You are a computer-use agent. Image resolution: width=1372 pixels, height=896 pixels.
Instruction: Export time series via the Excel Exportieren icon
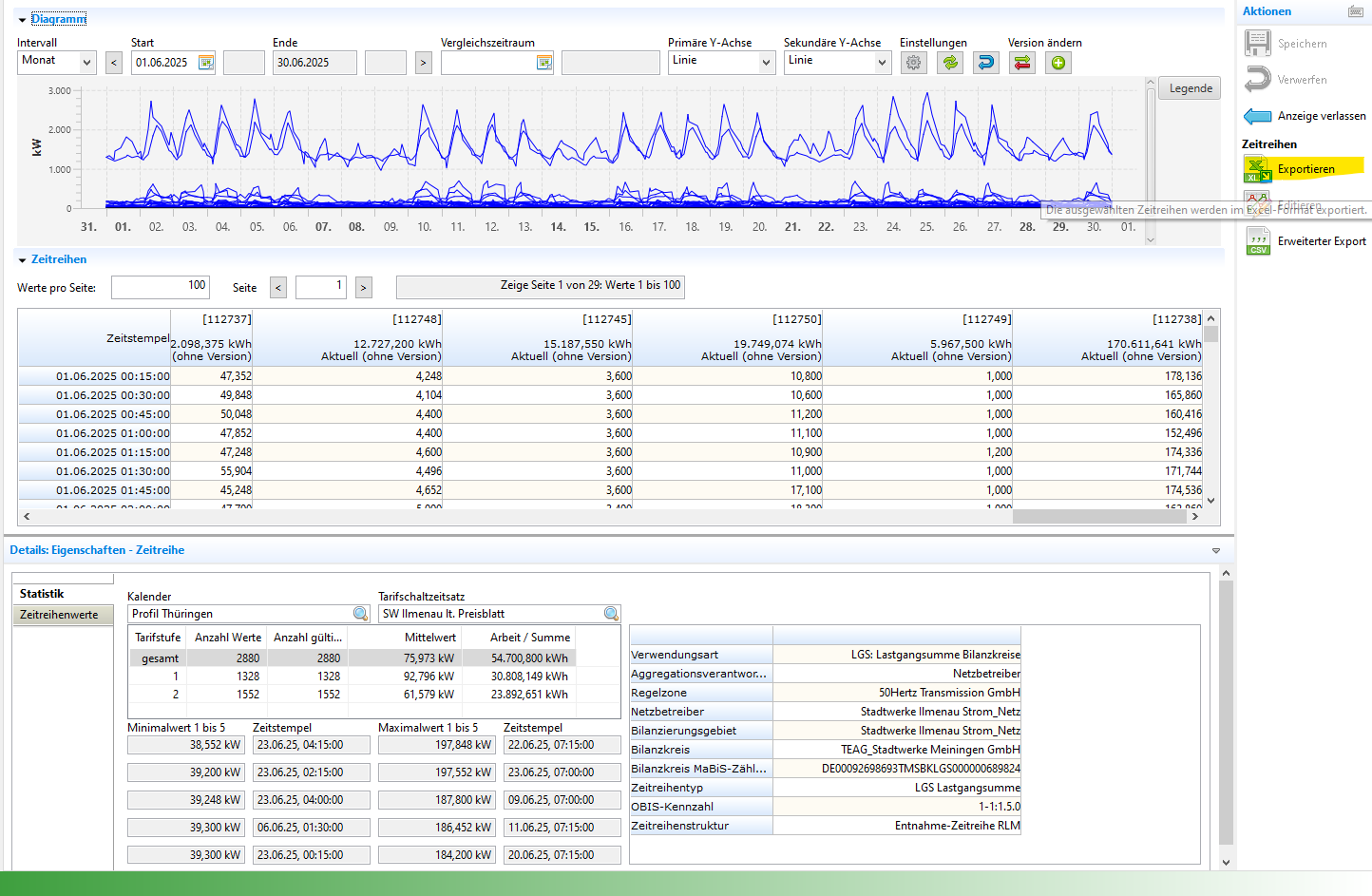pyautogui.click(x=1258, y=170)
